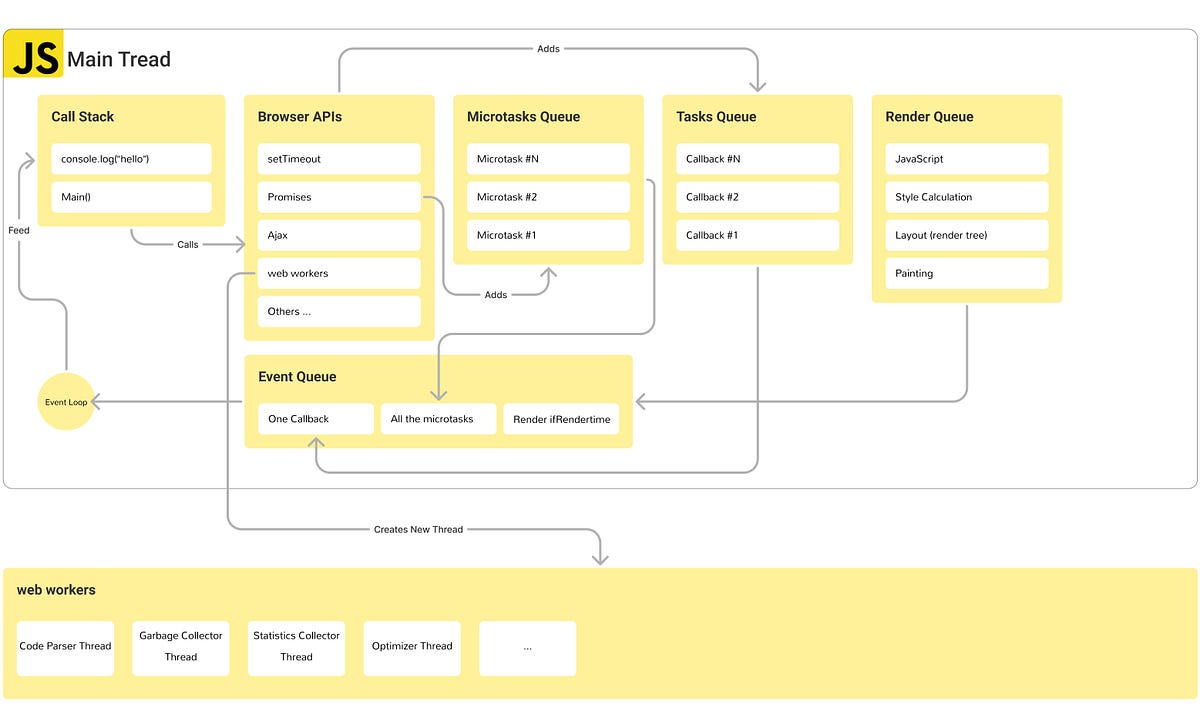
Task: Click the Layout (render tree) entry
Action: pos(965,235)
